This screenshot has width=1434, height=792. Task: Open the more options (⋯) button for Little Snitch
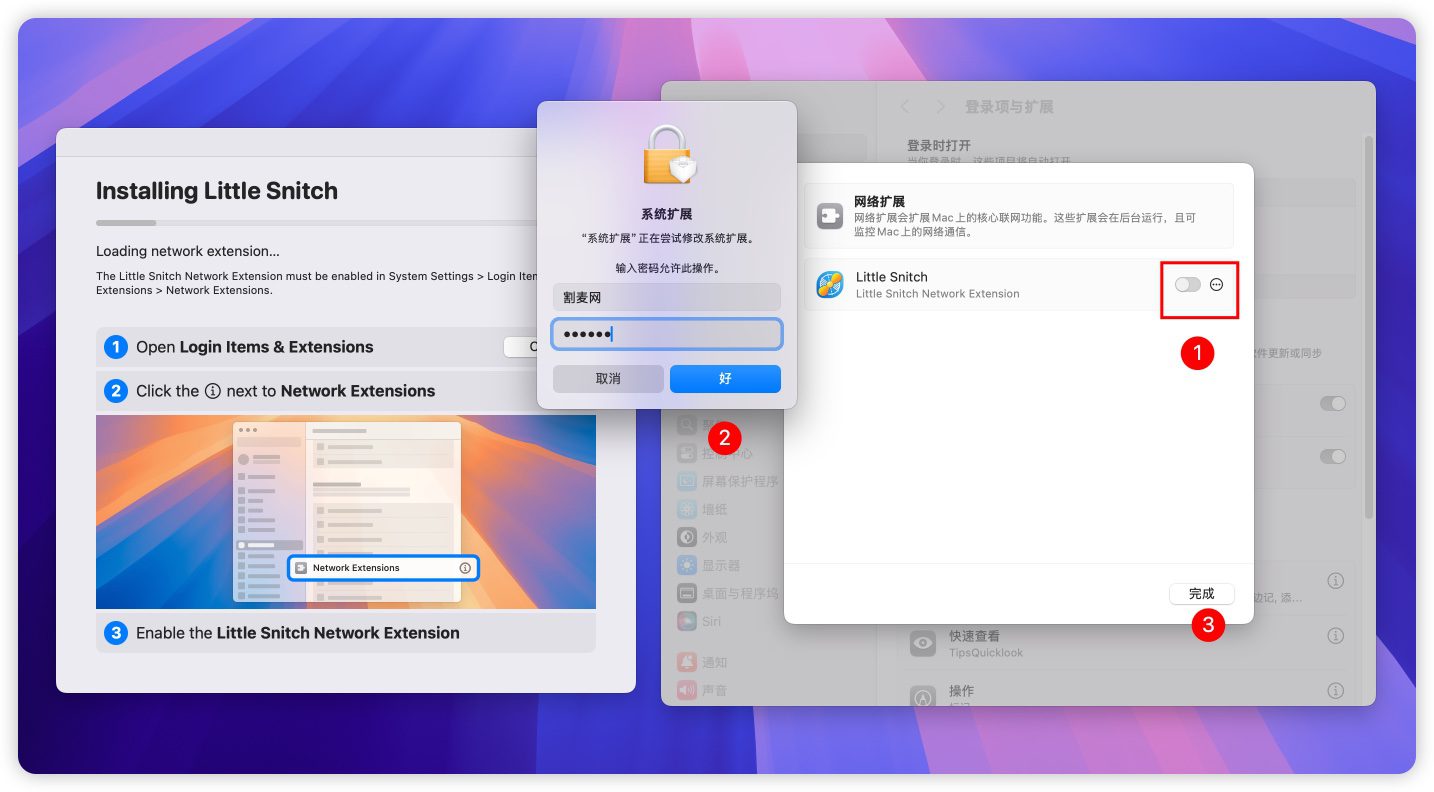pyautogui.click(x=1217, y=285)
